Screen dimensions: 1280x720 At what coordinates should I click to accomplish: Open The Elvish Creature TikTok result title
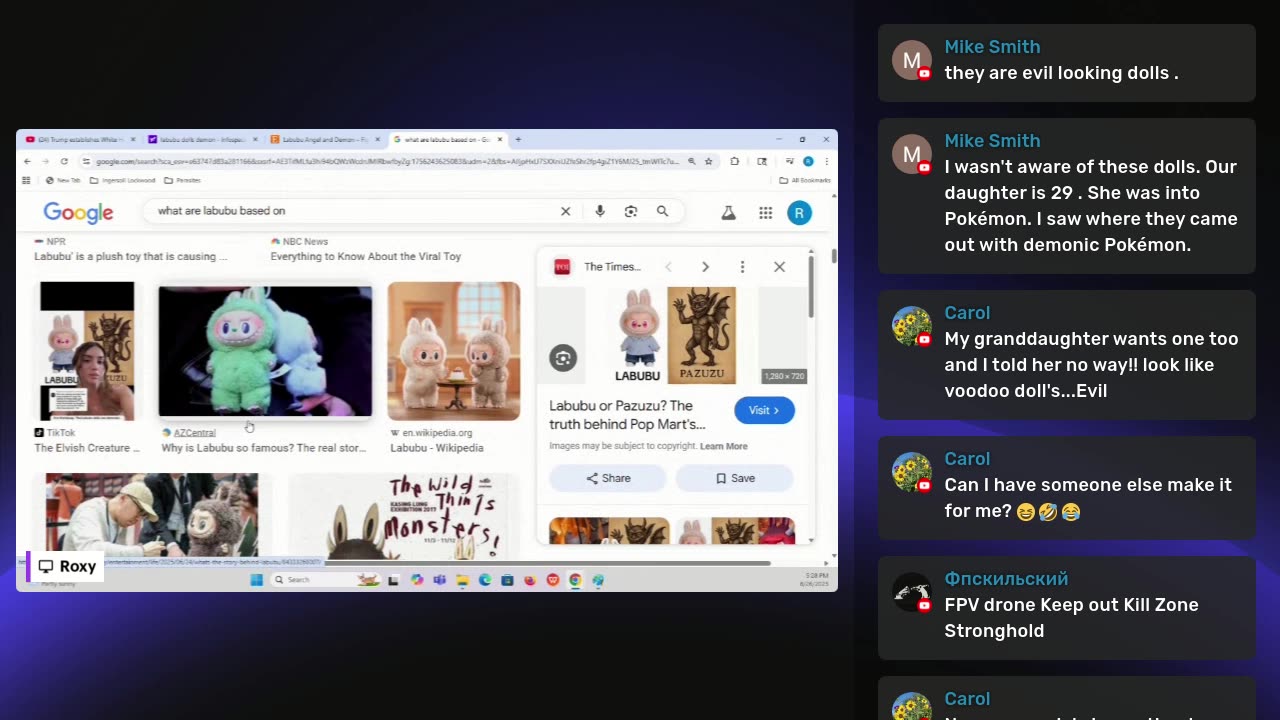88,448
